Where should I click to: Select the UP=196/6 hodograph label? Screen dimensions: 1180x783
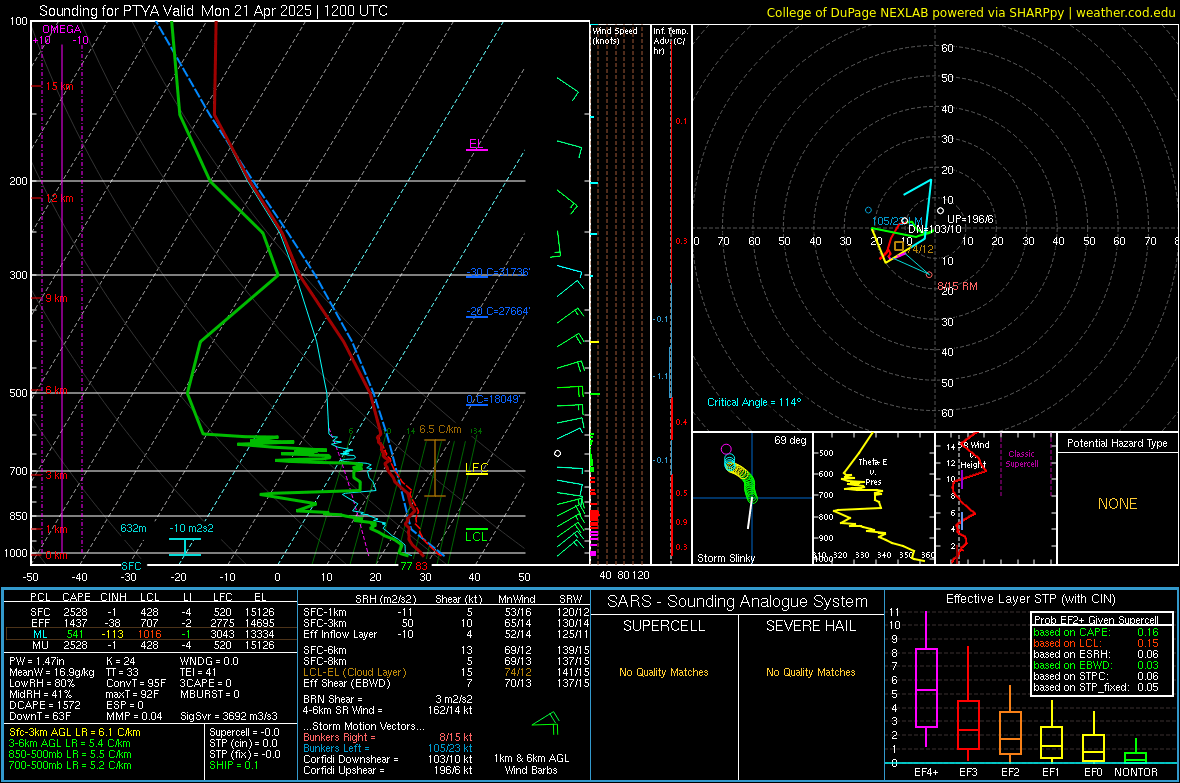pyautogui.click(x=970, y=219)
